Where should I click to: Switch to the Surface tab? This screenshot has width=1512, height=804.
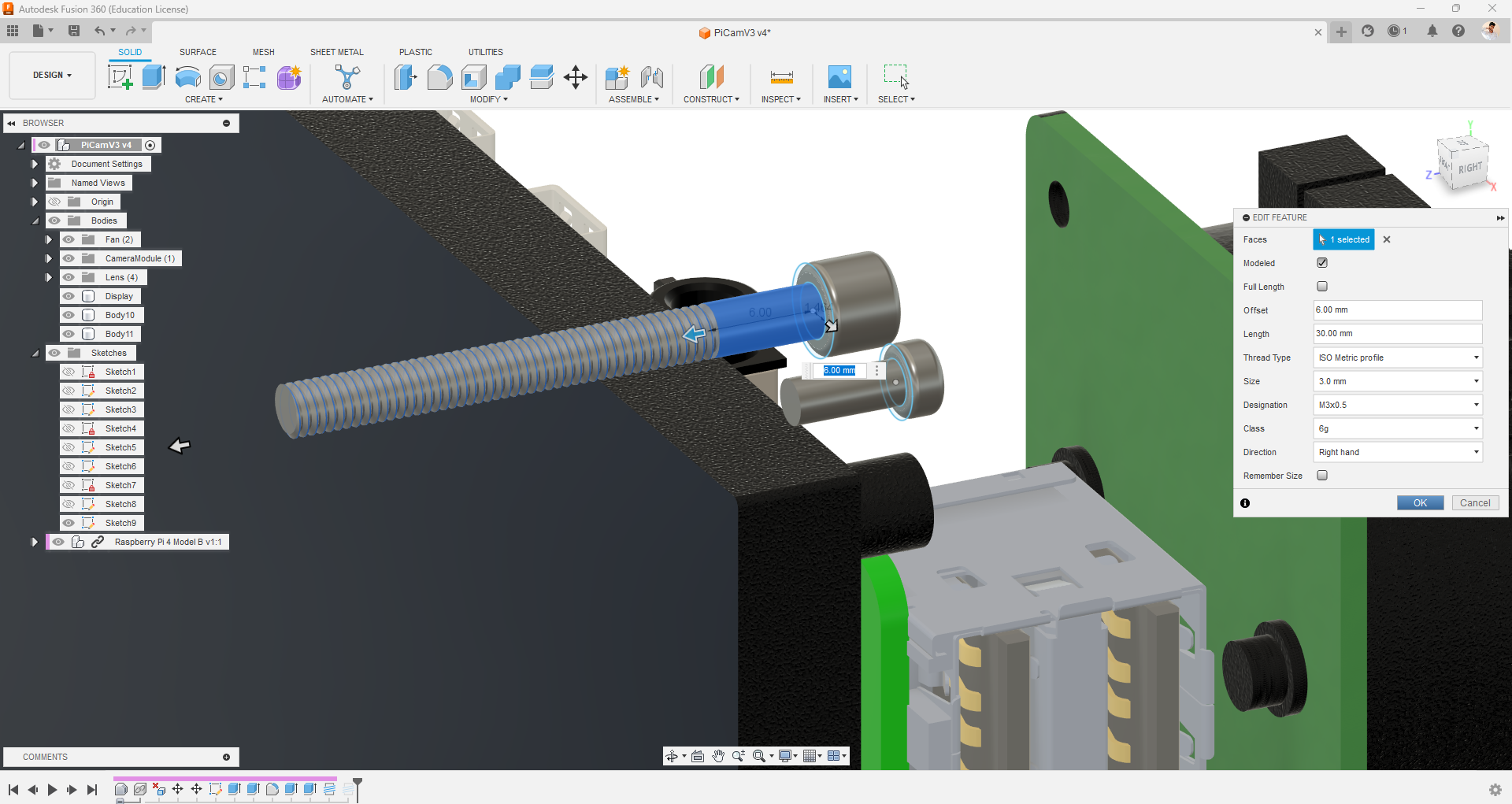pyautogui.click(x=198, y=52)
